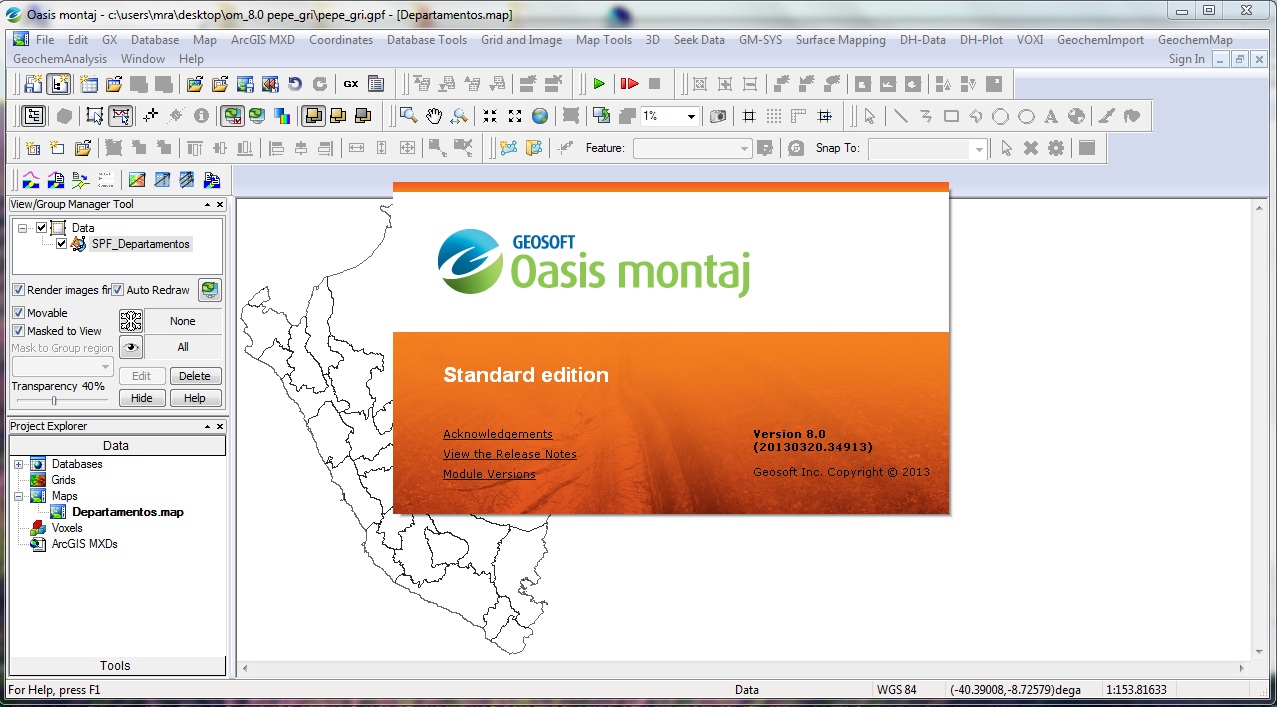Click the eye visibility icon beside All
The width and height of the screenshot is (1277, 707).
(131, 347)
